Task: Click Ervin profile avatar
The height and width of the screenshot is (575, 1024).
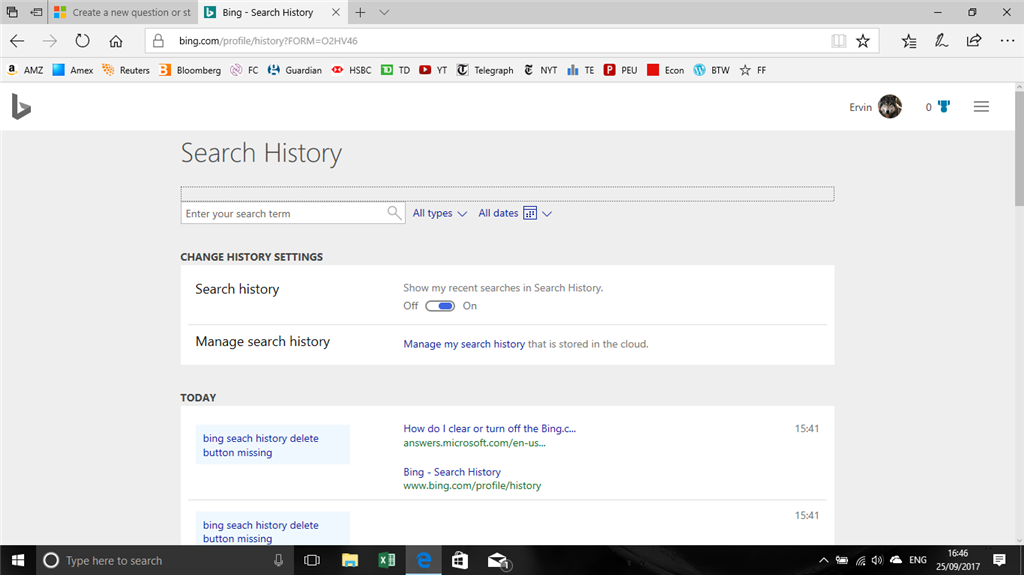Action: (x=889, y=107)
